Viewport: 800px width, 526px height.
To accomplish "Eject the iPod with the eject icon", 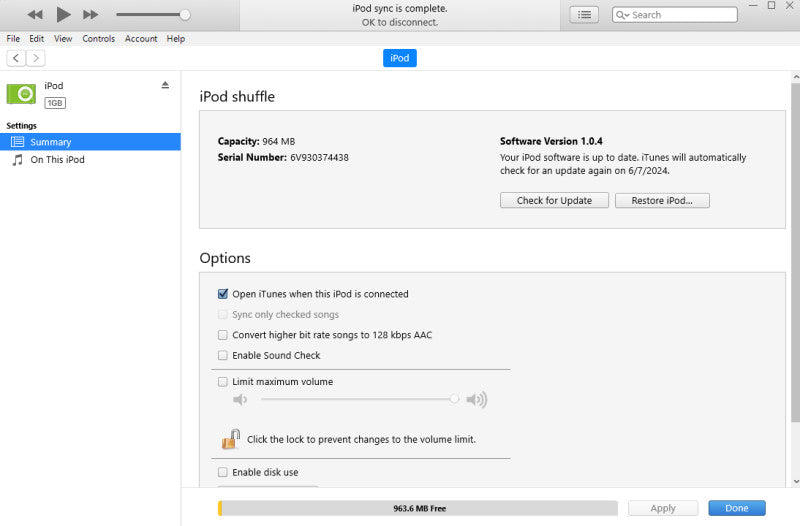I will pos(165,85).
